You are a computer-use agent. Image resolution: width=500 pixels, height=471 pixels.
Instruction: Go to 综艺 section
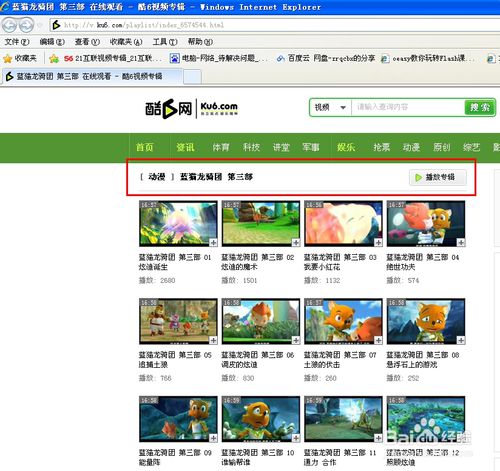pos(471,147)
